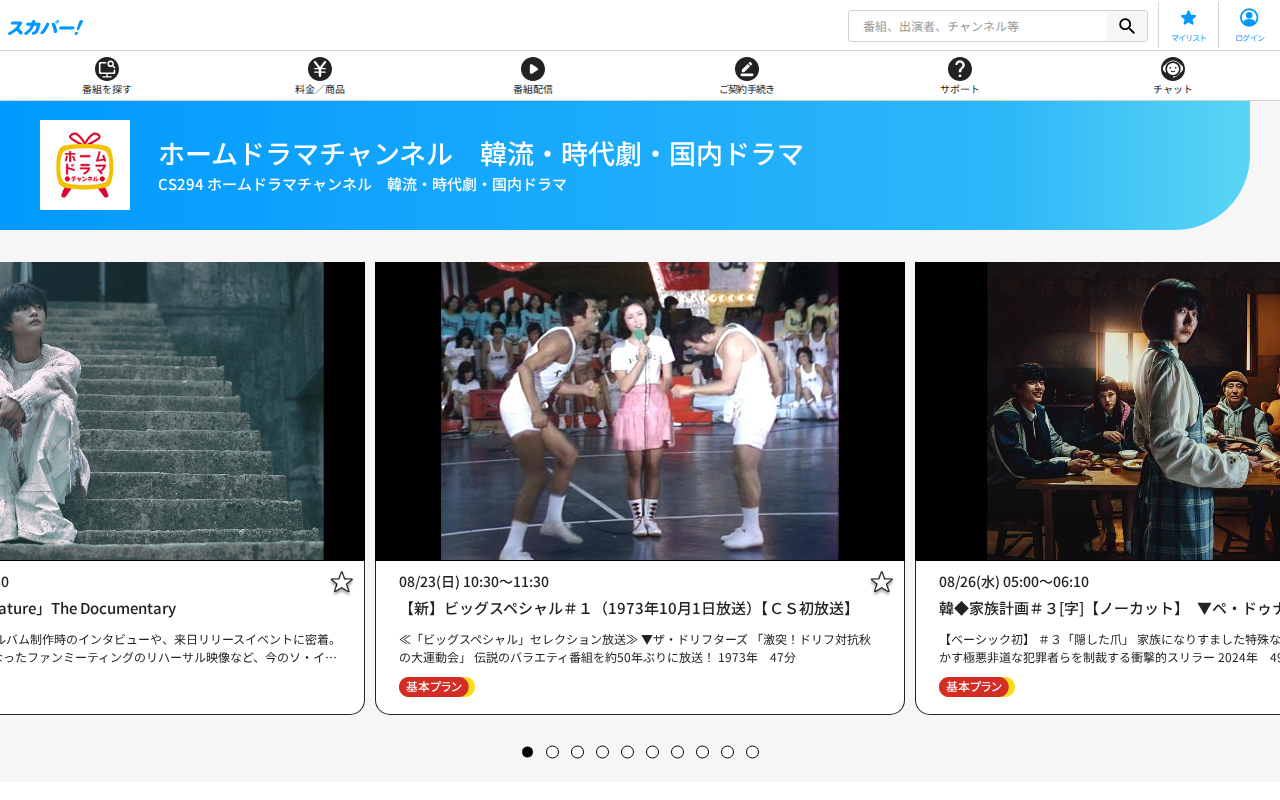The height and width of the screenshot is (800, 1280).
Task: Click the ビッグスペシャル program description text
Action: click(x=635, y=648)
